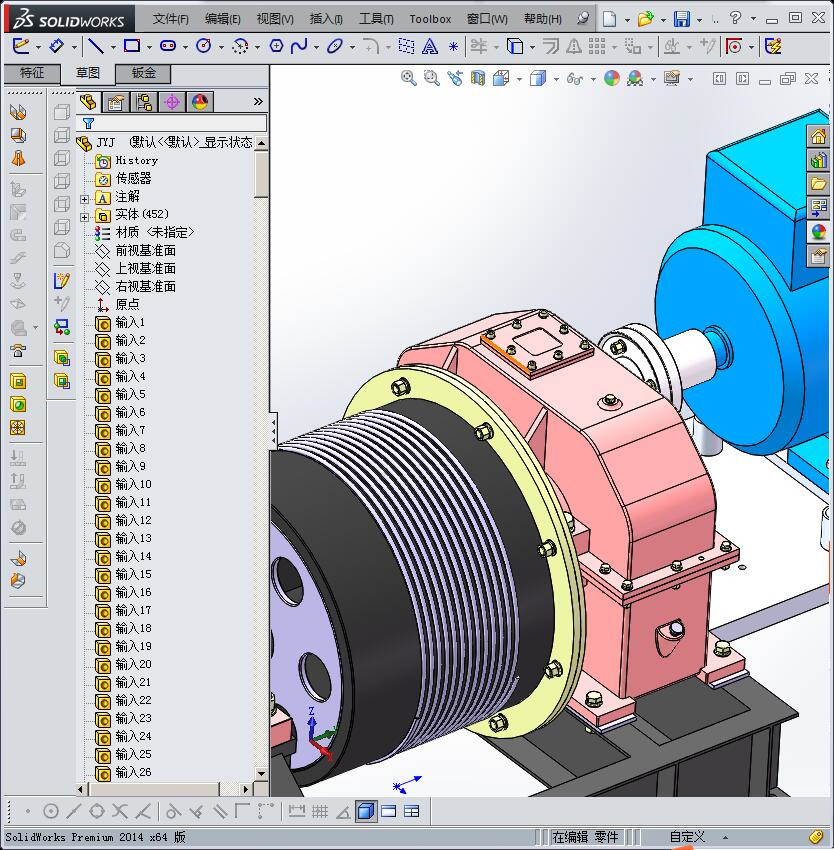The height and width of the screenshot is (850, 834).
Task: Click the Offset Entities tool
Action: pyautogui.click(x=550, y=46)
